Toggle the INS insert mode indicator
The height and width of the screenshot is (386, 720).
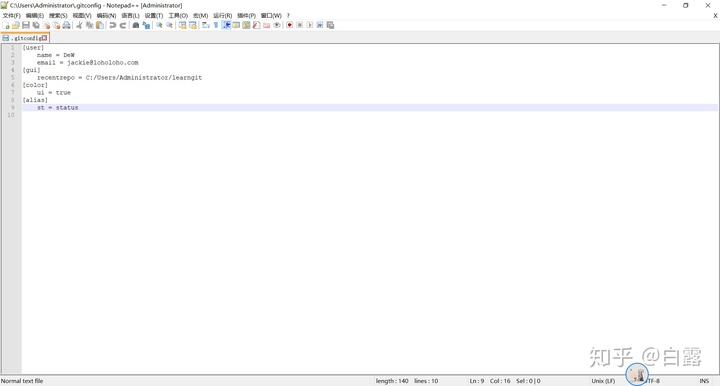[x=704, y=381]
